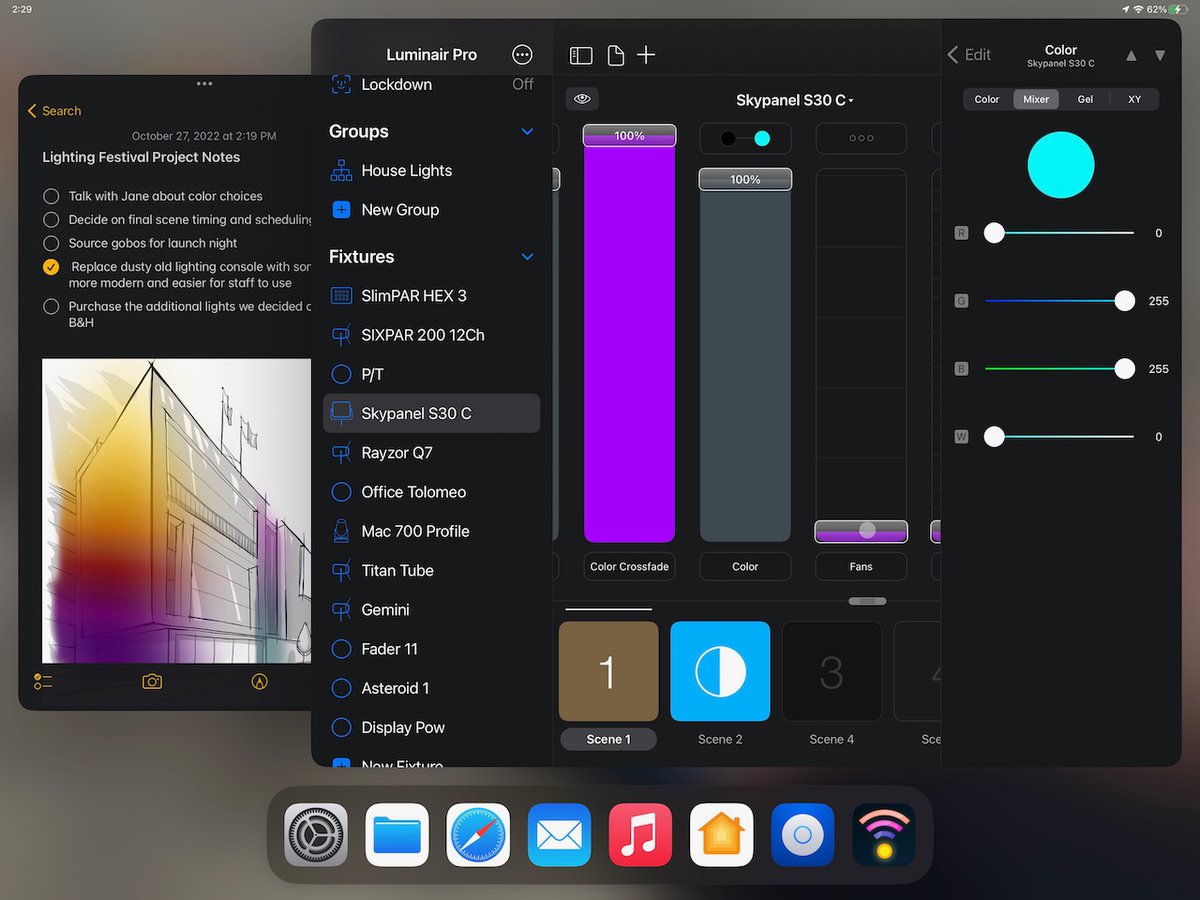Uncheck 'Replace dusty old lighting console' item
The width and height of the screenshot is (1200, 900).
51,267
